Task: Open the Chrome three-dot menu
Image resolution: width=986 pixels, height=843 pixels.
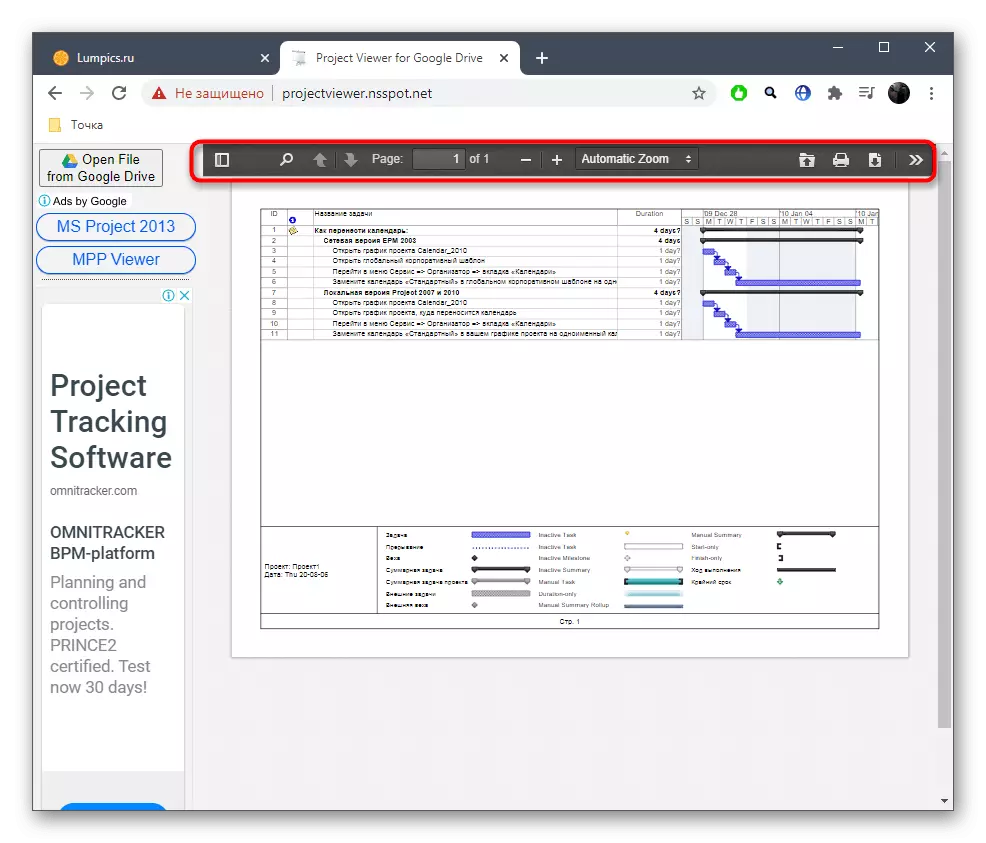Action: pos(932,93)
